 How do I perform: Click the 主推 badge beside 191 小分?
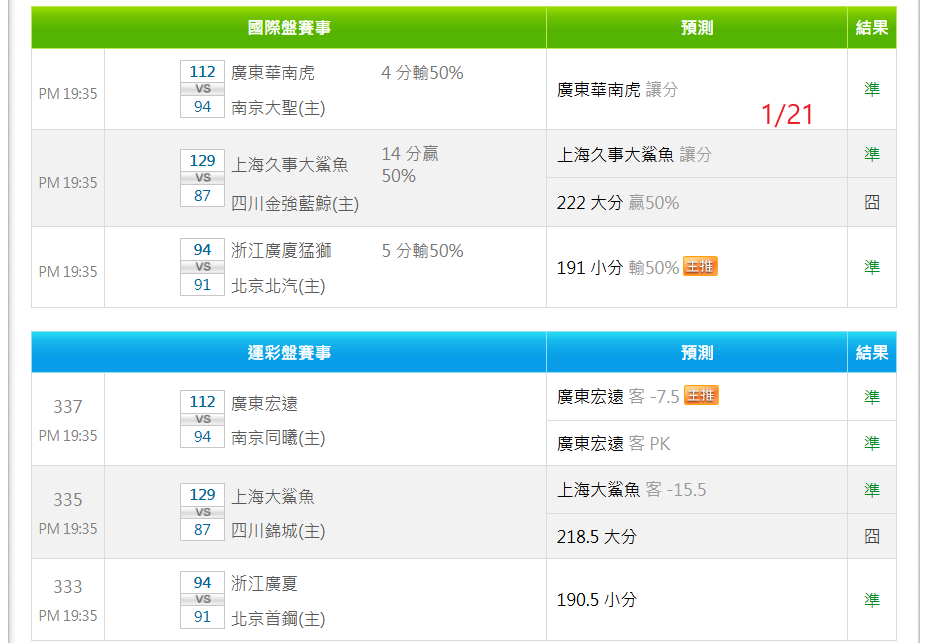tap(701, 266)
